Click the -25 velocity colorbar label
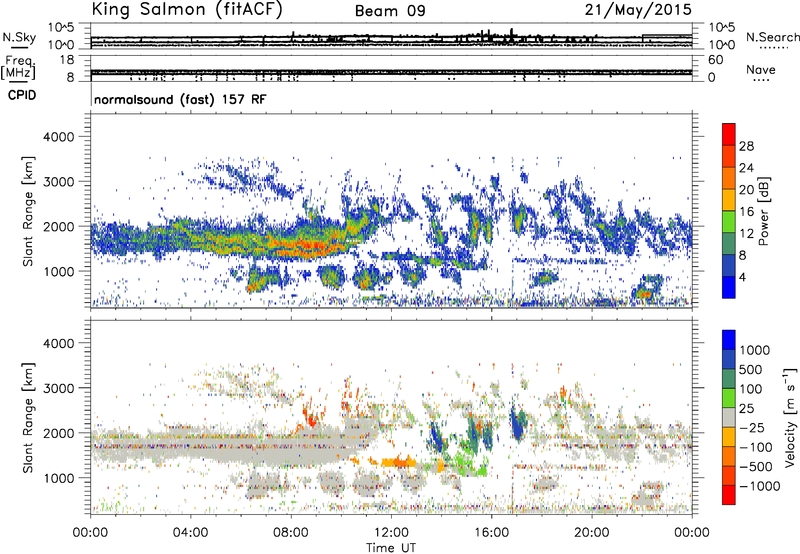800x554 pixels. tap(751, 428)
